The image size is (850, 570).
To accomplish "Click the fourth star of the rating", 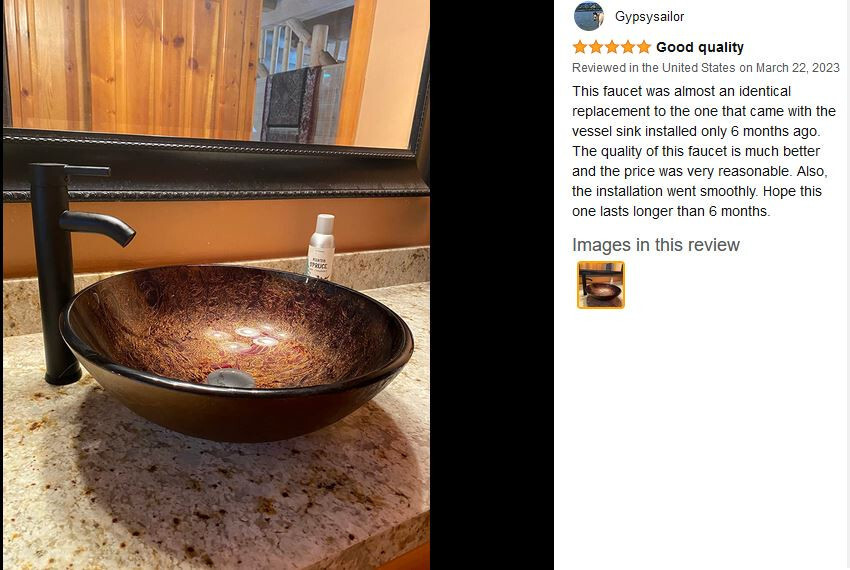I will click(628, 47).
